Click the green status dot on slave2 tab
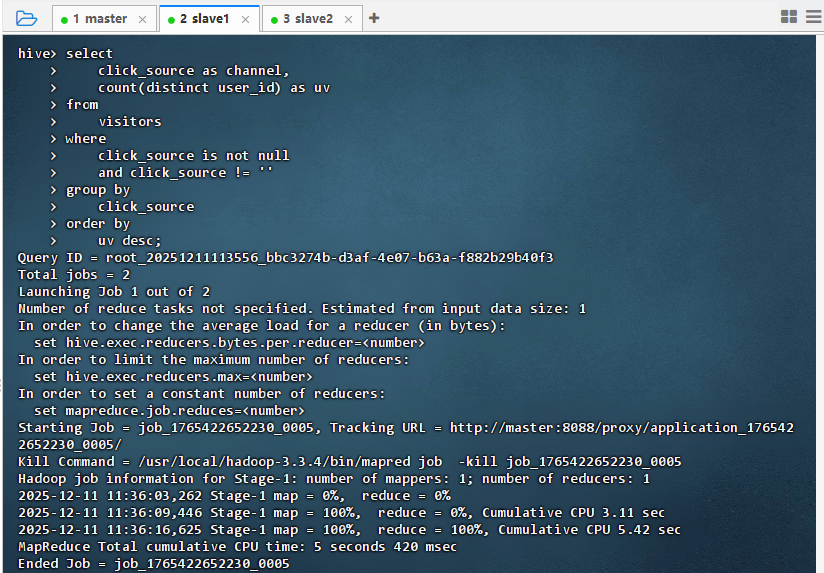The height and width of the screenshot is (573, 824). coord(274,20)
